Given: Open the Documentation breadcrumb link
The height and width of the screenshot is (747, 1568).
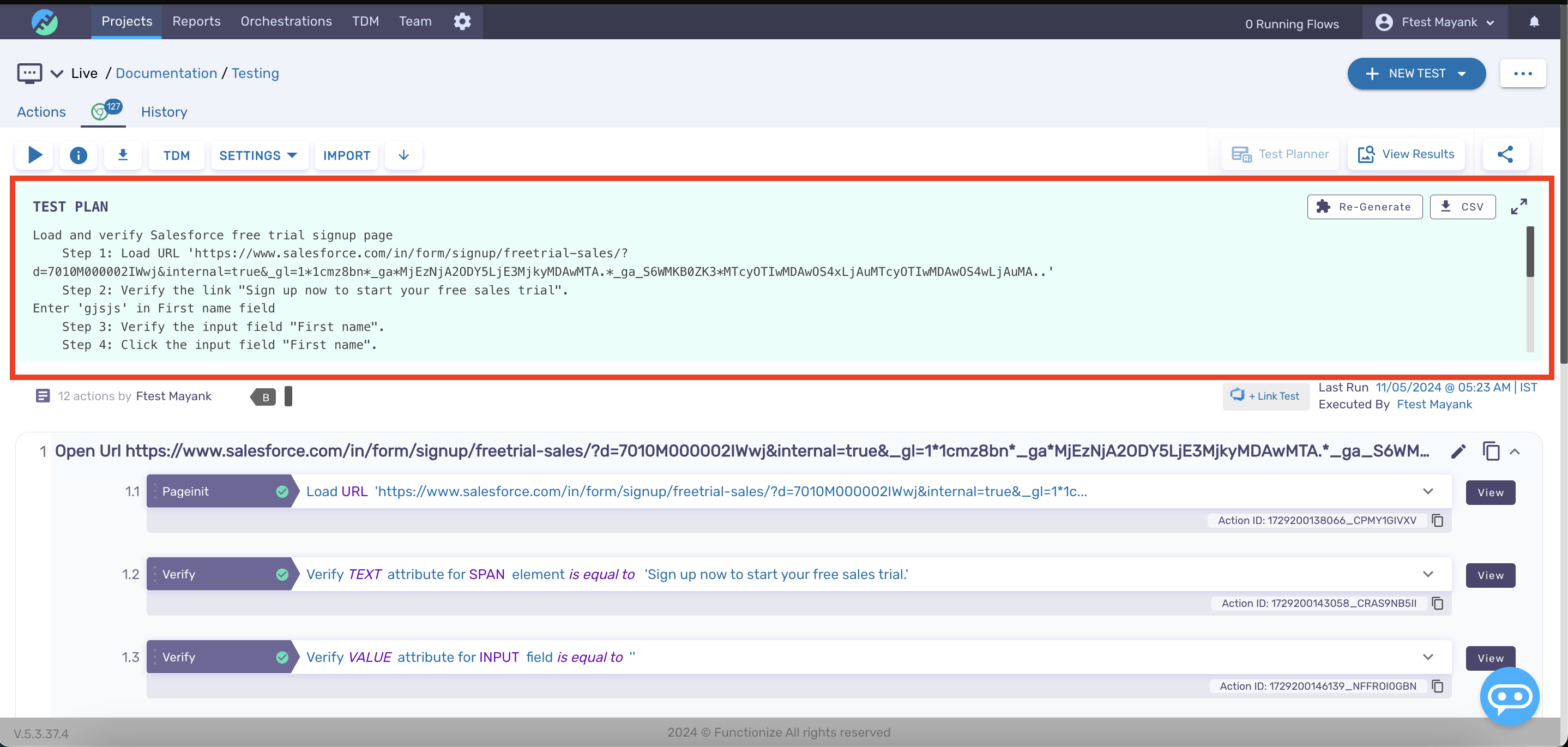Looking at the screenshot, I should [x=166, y=73].
